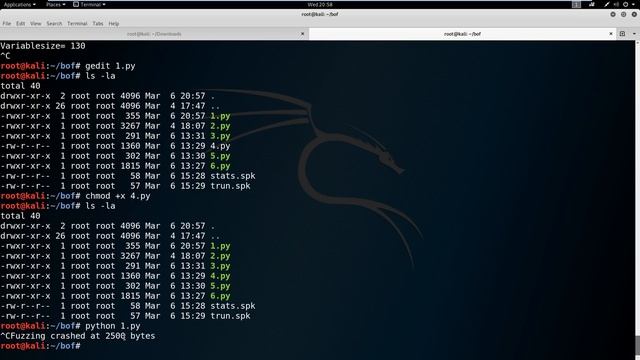Click green 4.py in second listing
The width and height of the screenshot is (640, 360).
(220, 276)
